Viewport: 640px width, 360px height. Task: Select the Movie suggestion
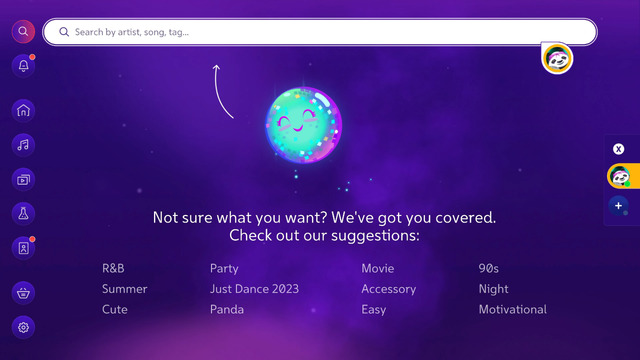tap(378, 268)
